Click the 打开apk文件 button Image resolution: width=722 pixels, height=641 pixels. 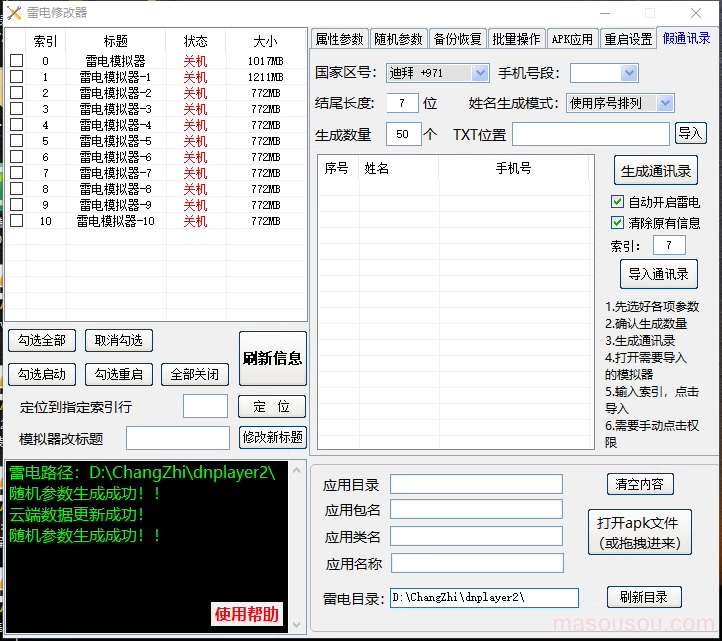click(x=637, y=533)
